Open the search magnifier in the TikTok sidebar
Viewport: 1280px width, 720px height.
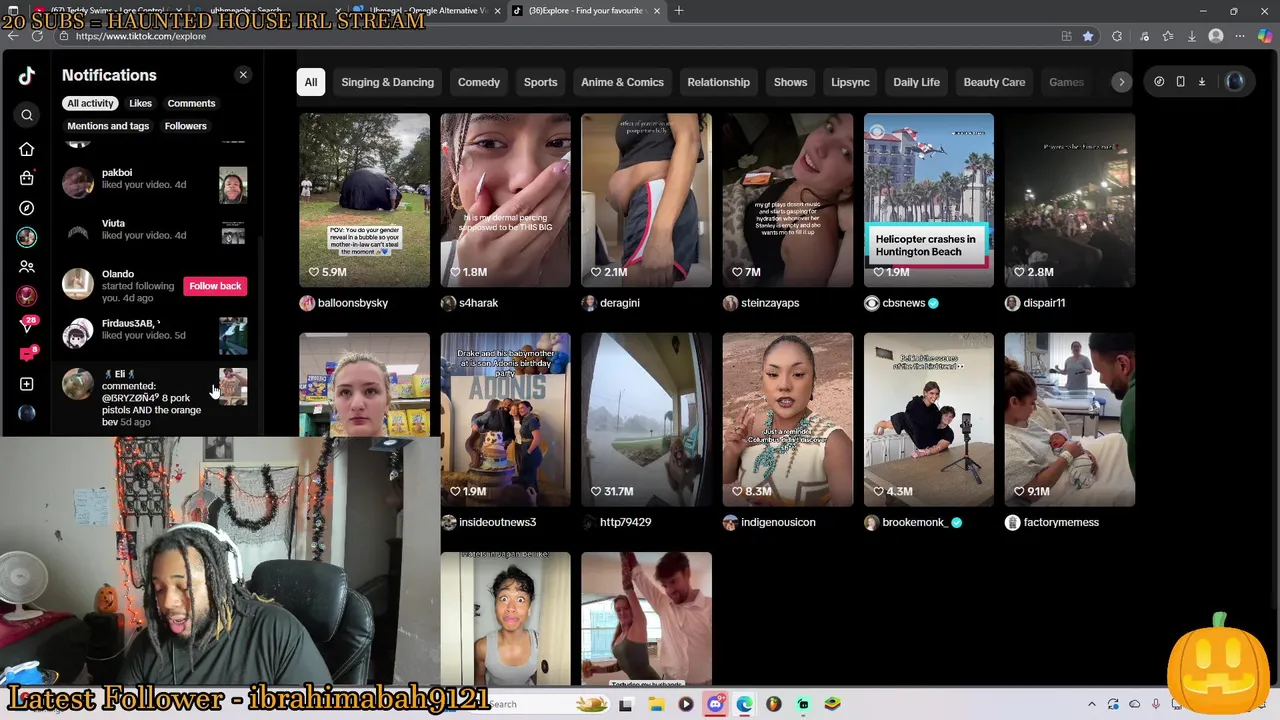tap(27, 115)
